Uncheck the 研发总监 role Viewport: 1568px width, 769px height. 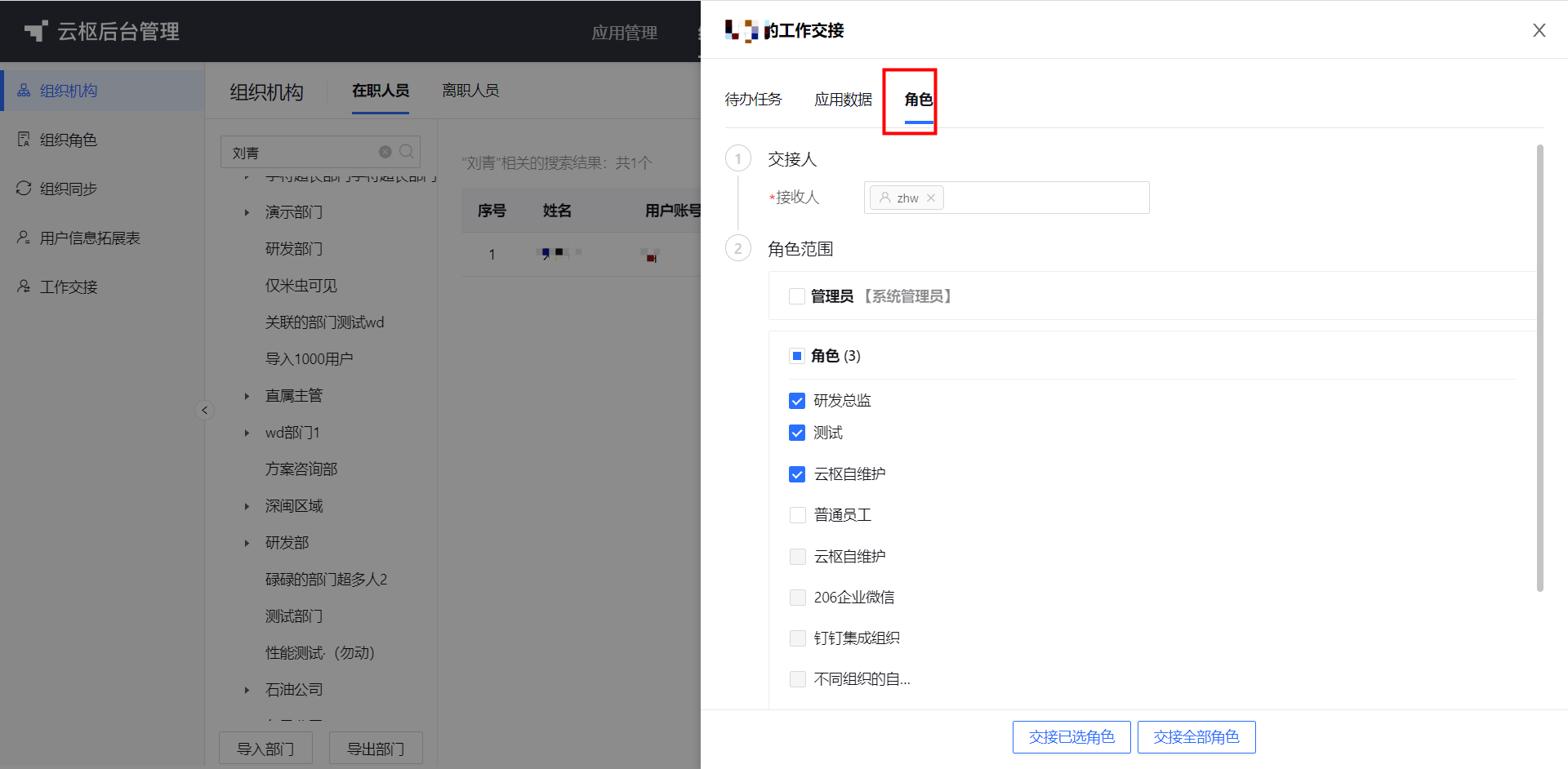click(x=797, y=401)
